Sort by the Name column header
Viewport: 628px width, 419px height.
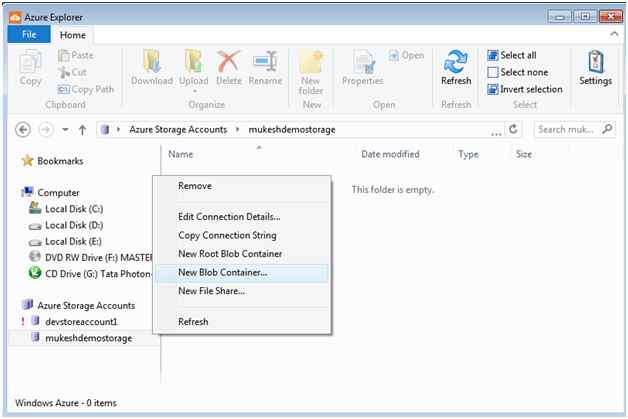(181, 154)
